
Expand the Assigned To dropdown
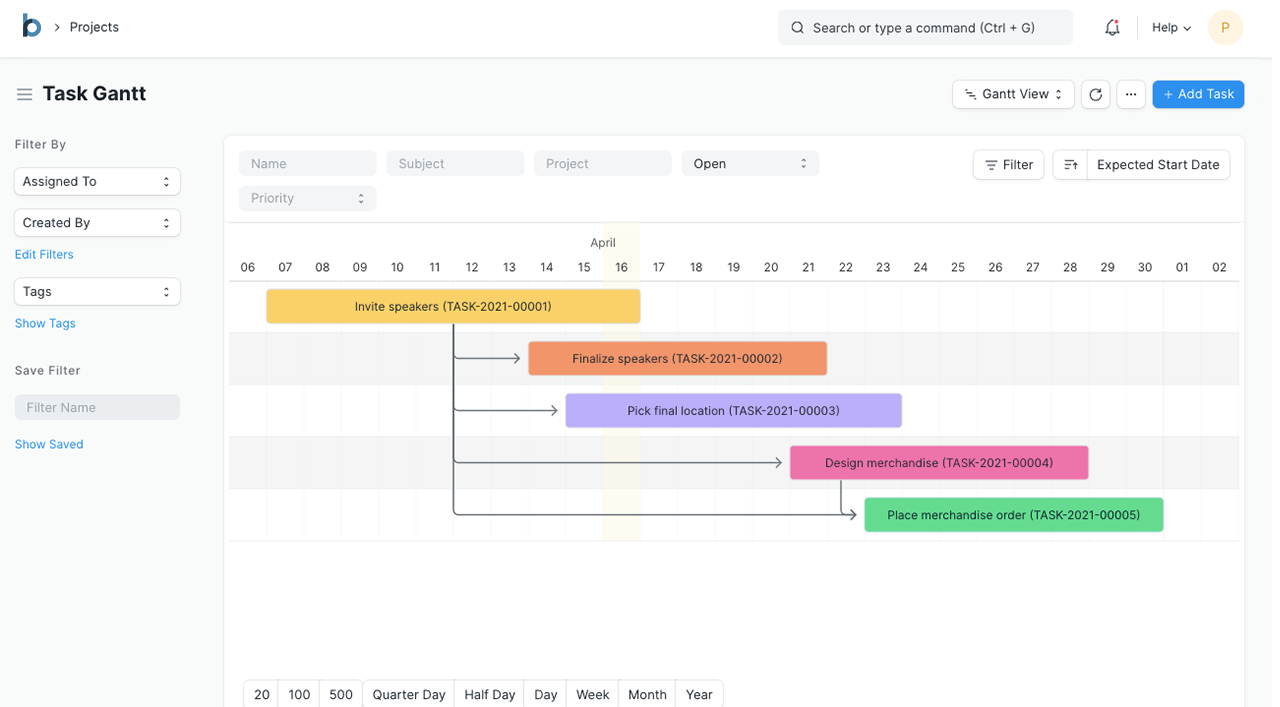[97, 182]
